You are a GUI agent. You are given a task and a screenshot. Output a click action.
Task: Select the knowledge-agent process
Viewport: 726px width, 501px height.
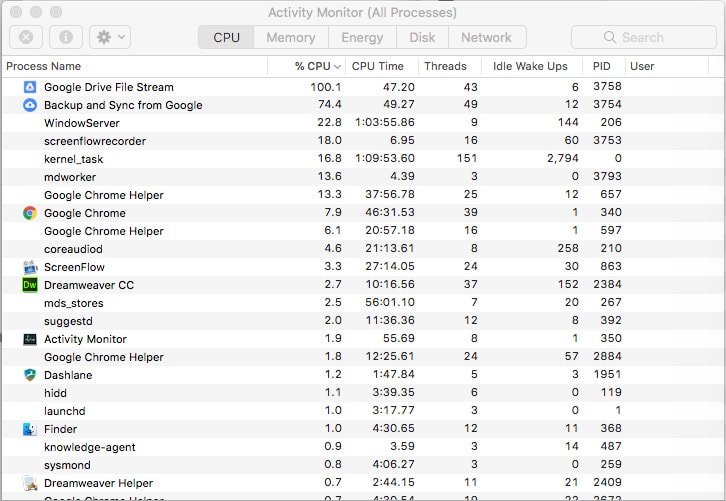click(x=90, y=447)
